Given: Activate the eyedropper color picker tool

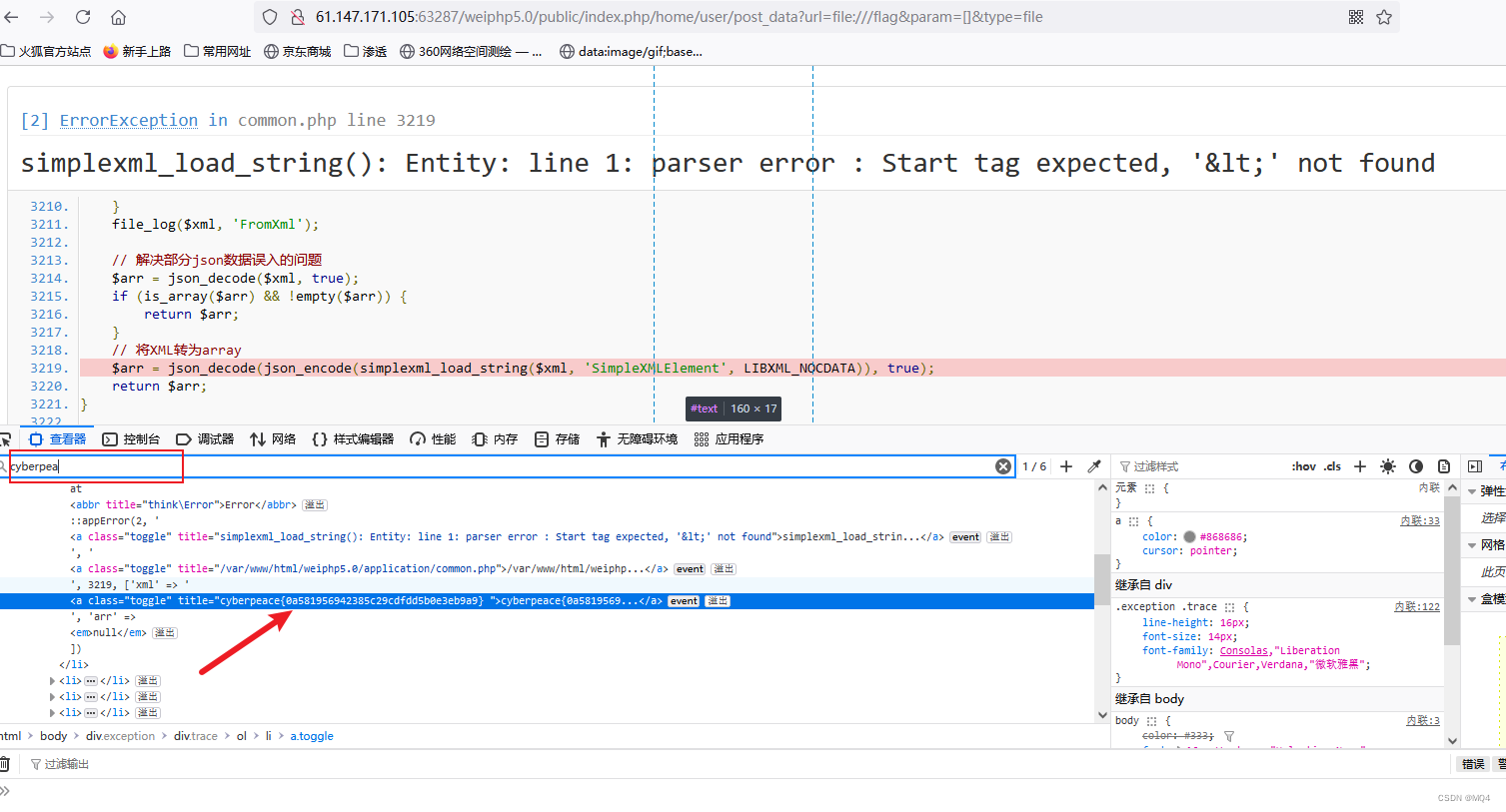Looking at the screenshot, I should pos(1094,465).
